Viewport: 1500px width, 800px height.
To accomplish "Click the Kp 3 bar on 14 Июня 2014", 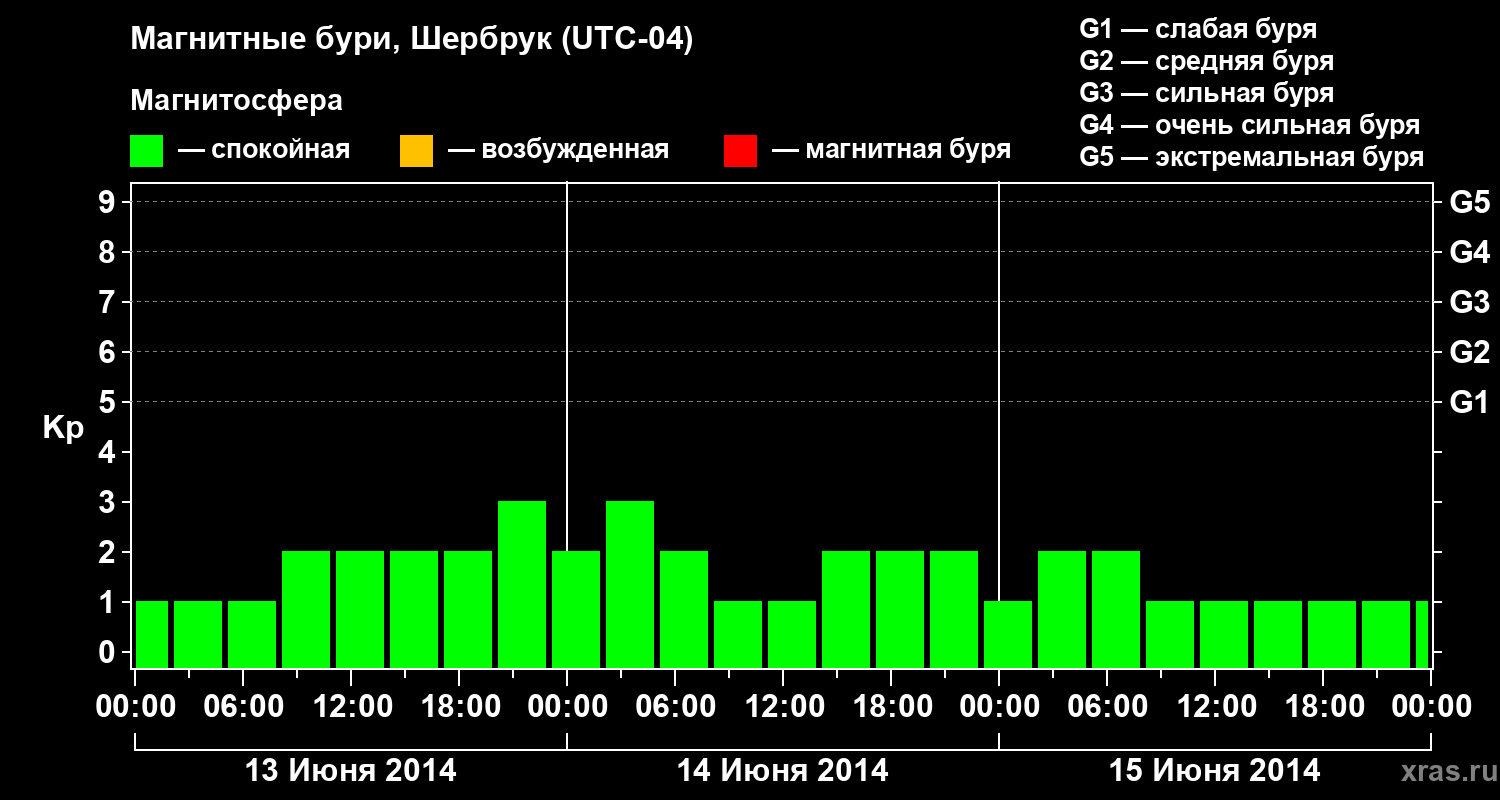I will coord(630,584).
